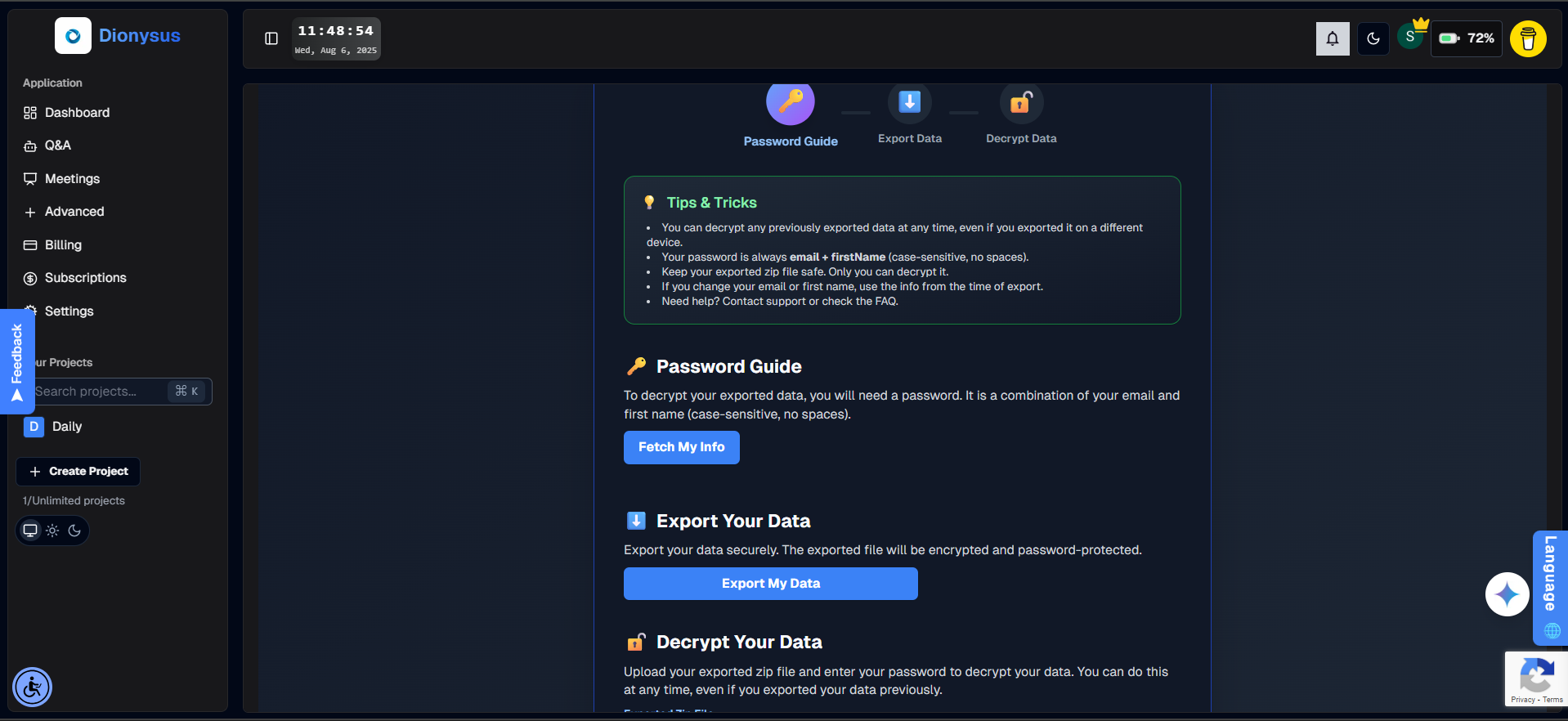Image resolution: width=1568 pixels, height=721 pixels.
Task: Click the Tips & Tricks heading
Action: point(711,203)
